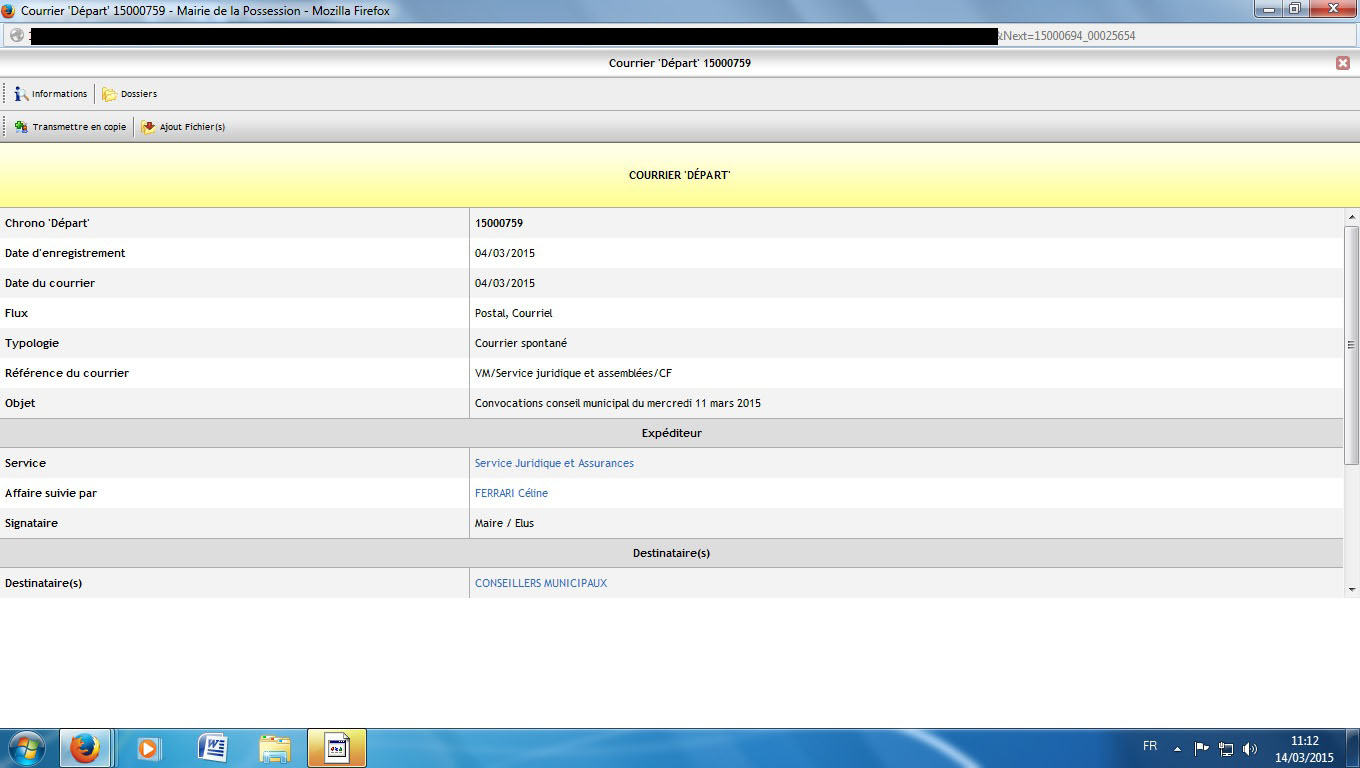Show hidden tray icons arrow
The width and height of the screenshot is (1360, 768).
click(1178, 748)
